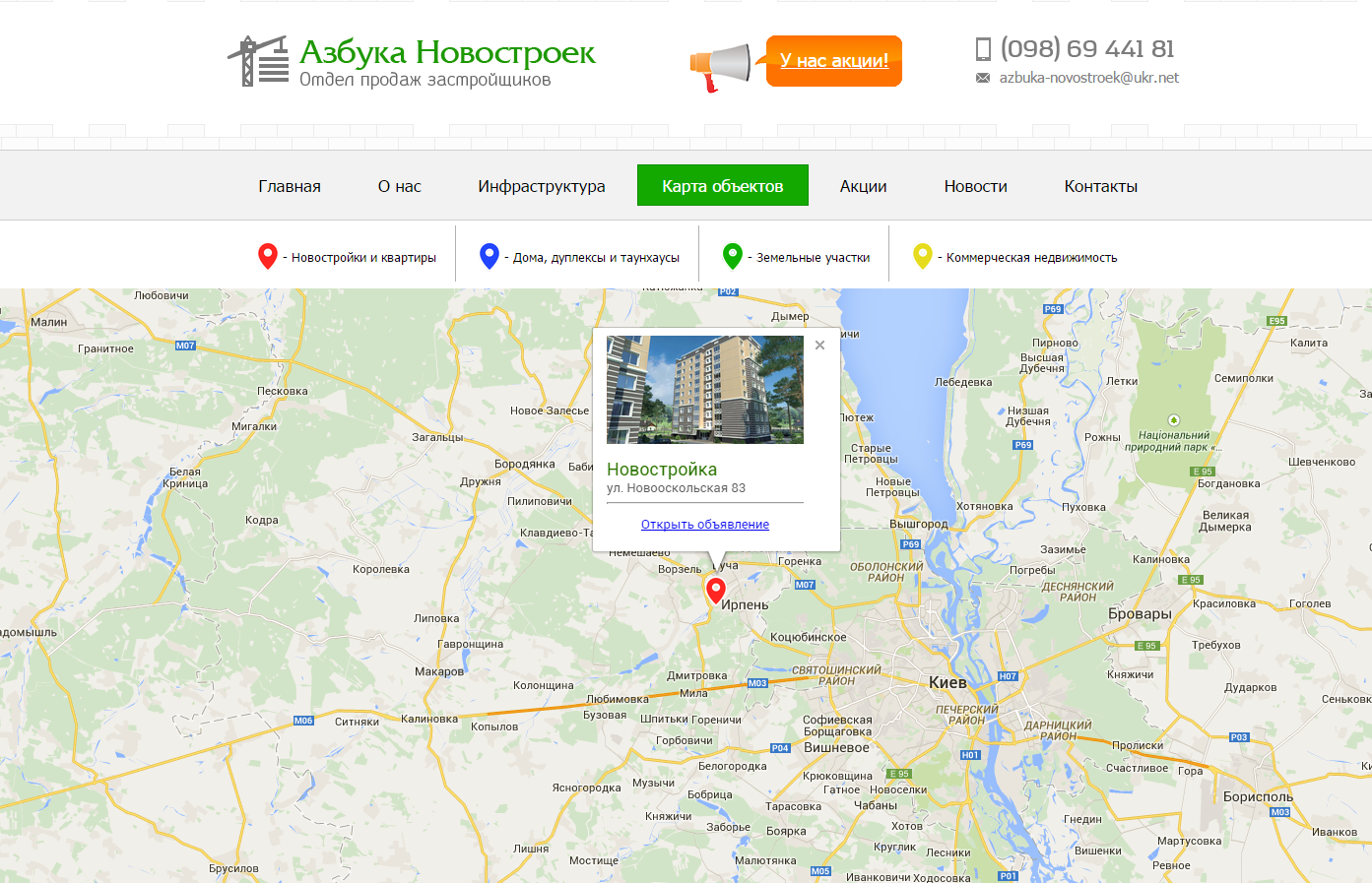Click the megaphone promotions icon

(x=720, y=68)
